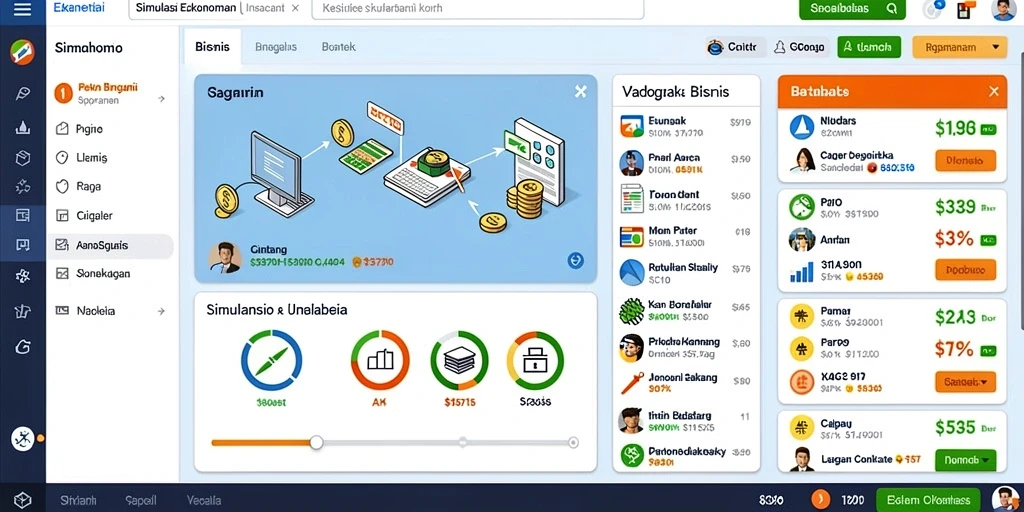Select the pen tool icon in the dark sidebar

pos(22,93)
